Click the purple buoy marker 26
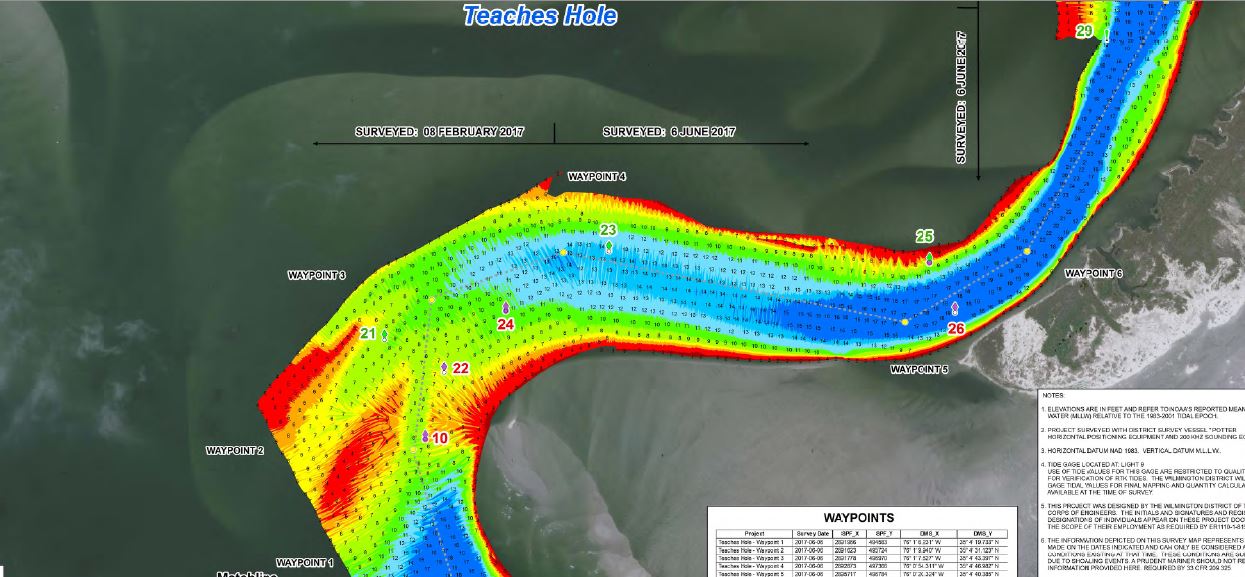Screen dimensions: 1245x577 click(955, 308)
